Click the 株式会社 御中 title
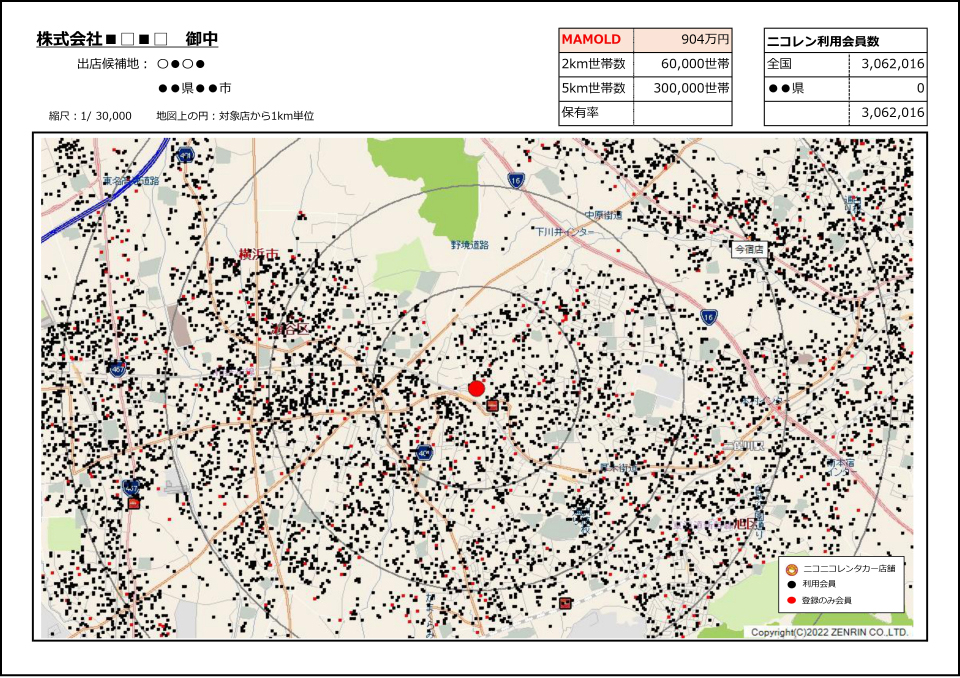The height and width of the screenshot is (678, 960). 127,39
